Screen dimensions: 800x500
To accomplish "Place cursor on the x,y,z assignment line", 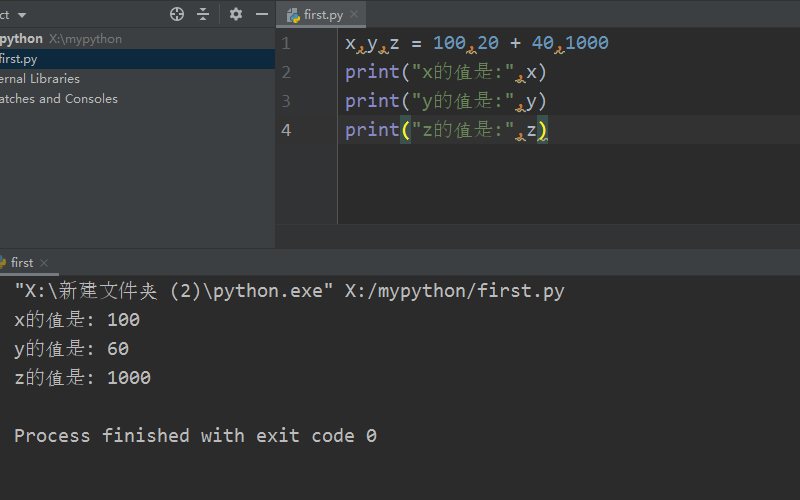I will [x=477, y=43].
